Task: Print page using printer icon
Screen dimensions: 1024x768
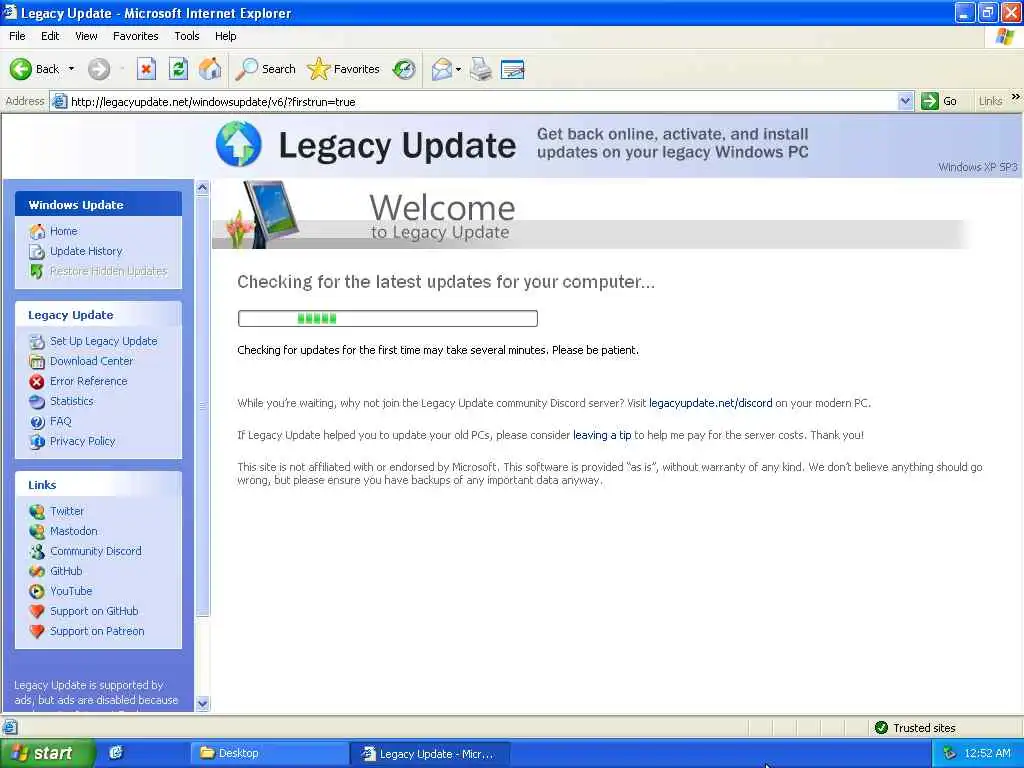Action: [481, 69]
